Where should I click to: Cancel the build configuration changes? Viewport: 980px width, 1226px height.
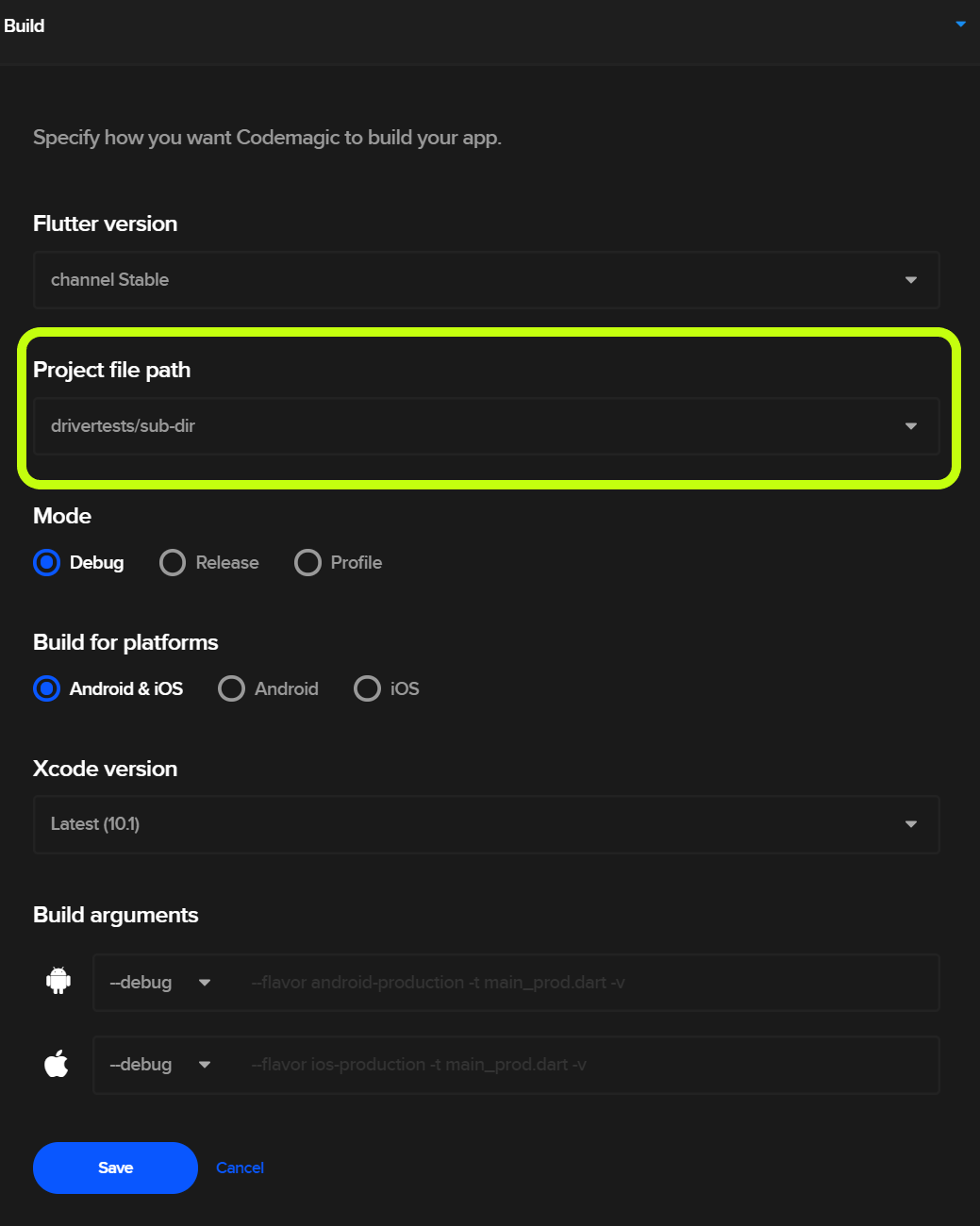pos(240,1168)
